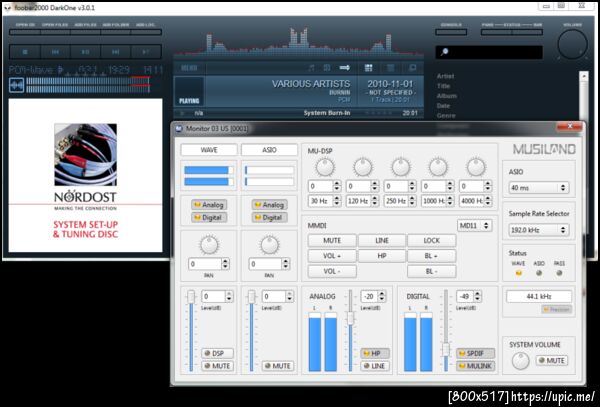Mute the ASIO channel fader

278,366
